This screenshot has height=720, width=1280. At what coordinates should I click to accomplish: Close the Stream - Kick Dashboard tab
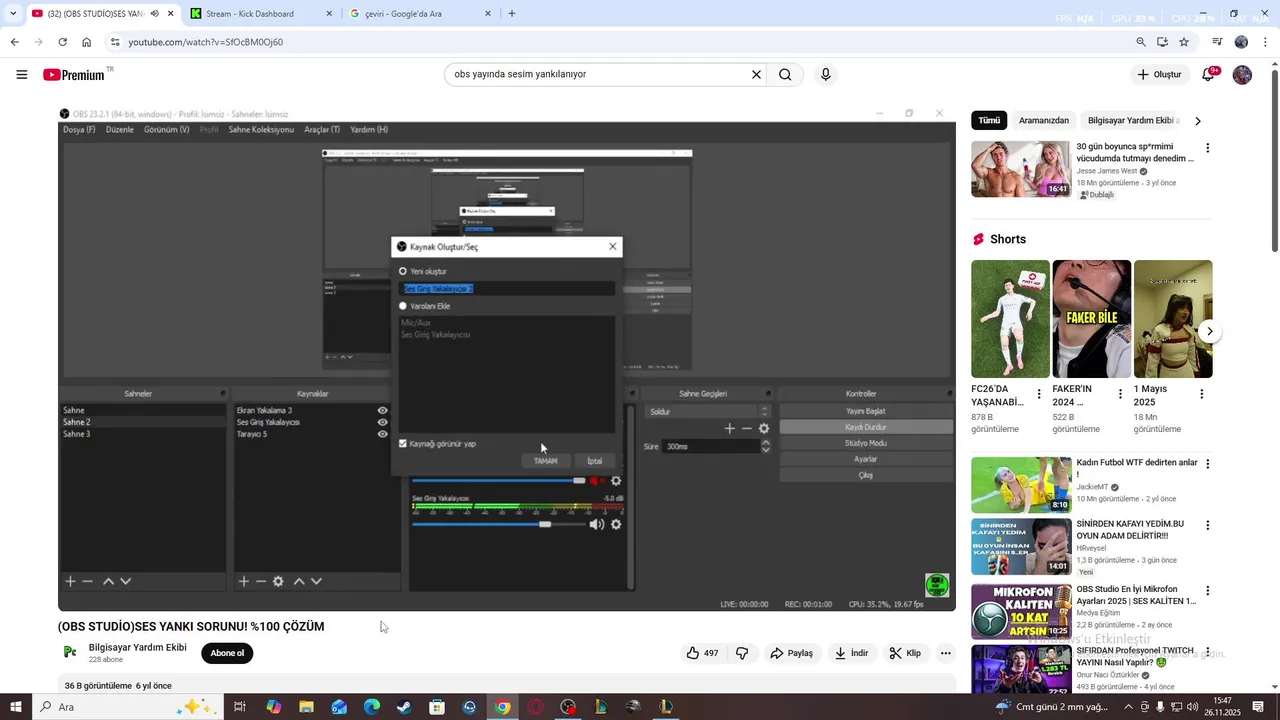329,14
